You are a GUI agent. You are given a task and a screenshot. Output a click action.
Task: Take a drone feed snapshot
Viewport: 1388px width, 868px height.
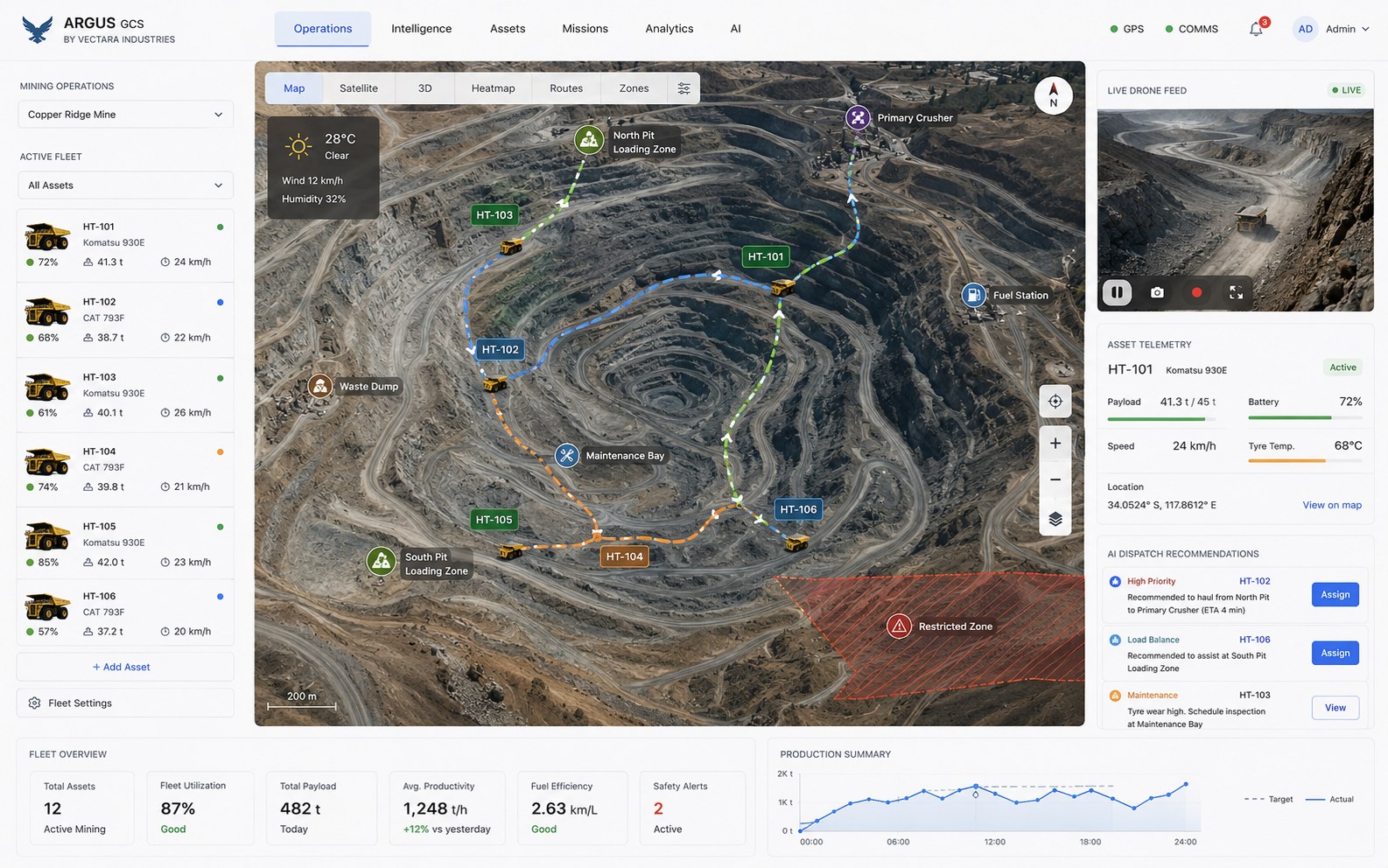(1157, 292)
